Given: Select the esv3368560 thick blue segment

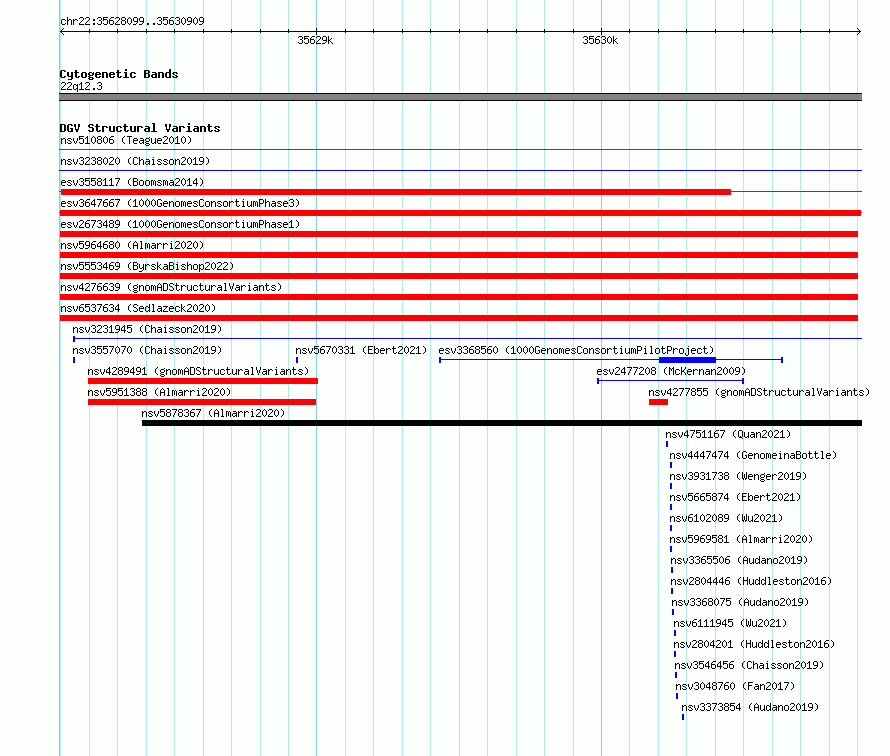Looking at the screenshot, I should [687, 360].
